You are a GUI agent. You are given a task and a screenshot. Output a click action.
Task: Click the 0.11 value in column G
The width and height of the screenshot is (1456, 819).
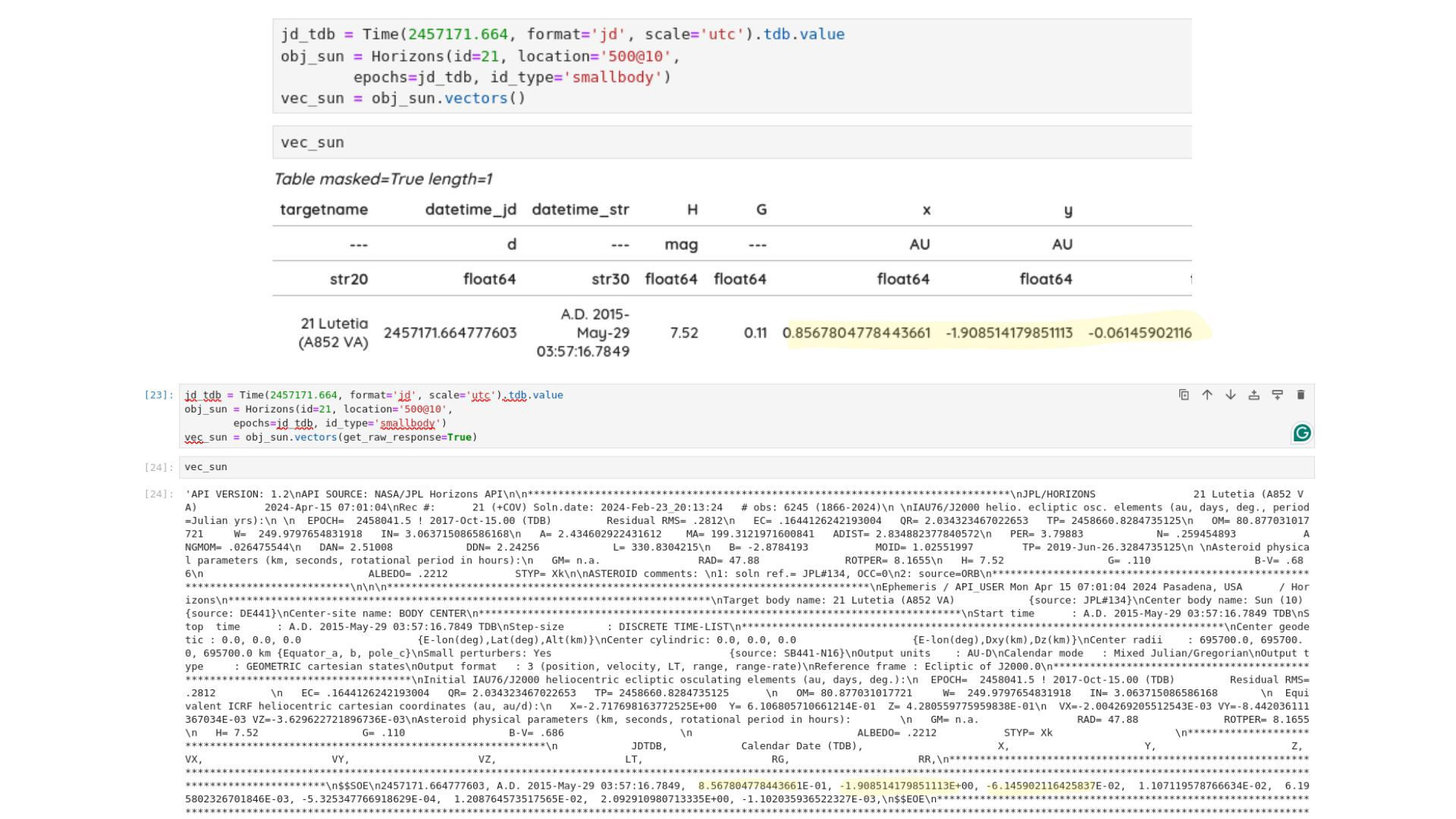coord(755,333)
